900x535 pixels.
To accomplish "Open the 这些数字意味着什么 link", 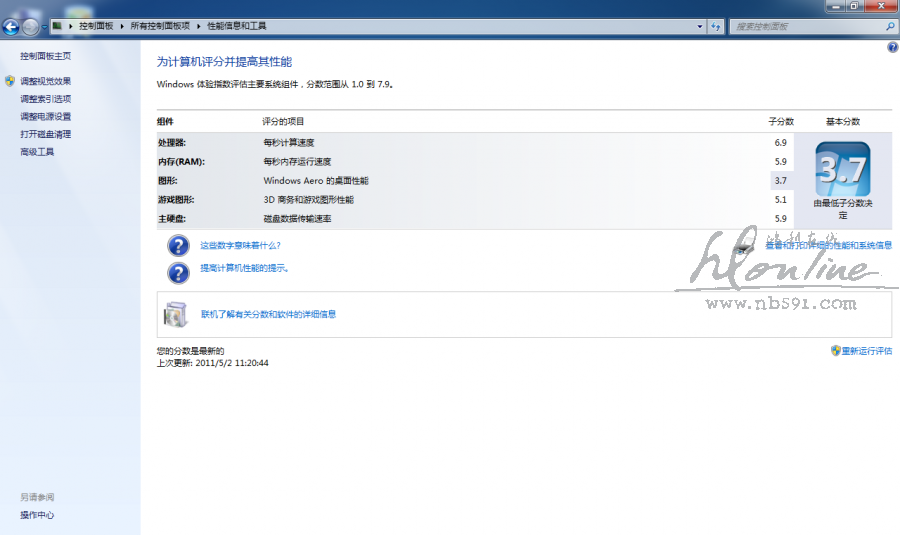I will 240,246.
